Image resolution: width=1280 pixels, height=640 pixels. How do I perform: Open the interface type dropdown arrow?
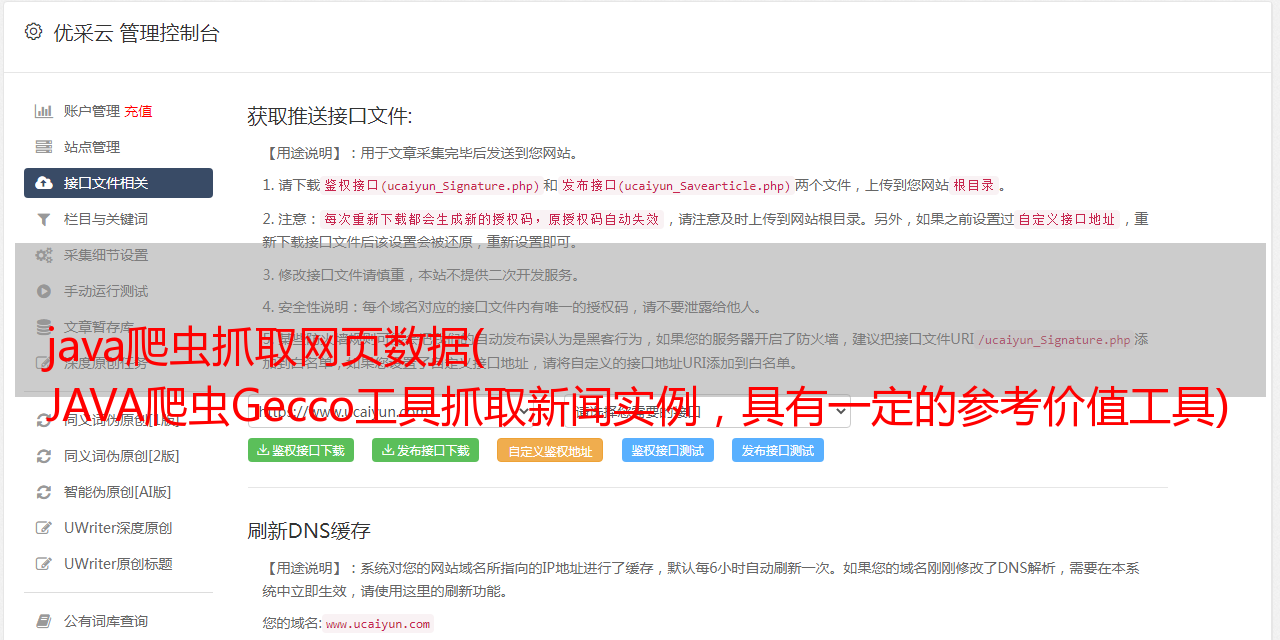(x=840, y=411)
